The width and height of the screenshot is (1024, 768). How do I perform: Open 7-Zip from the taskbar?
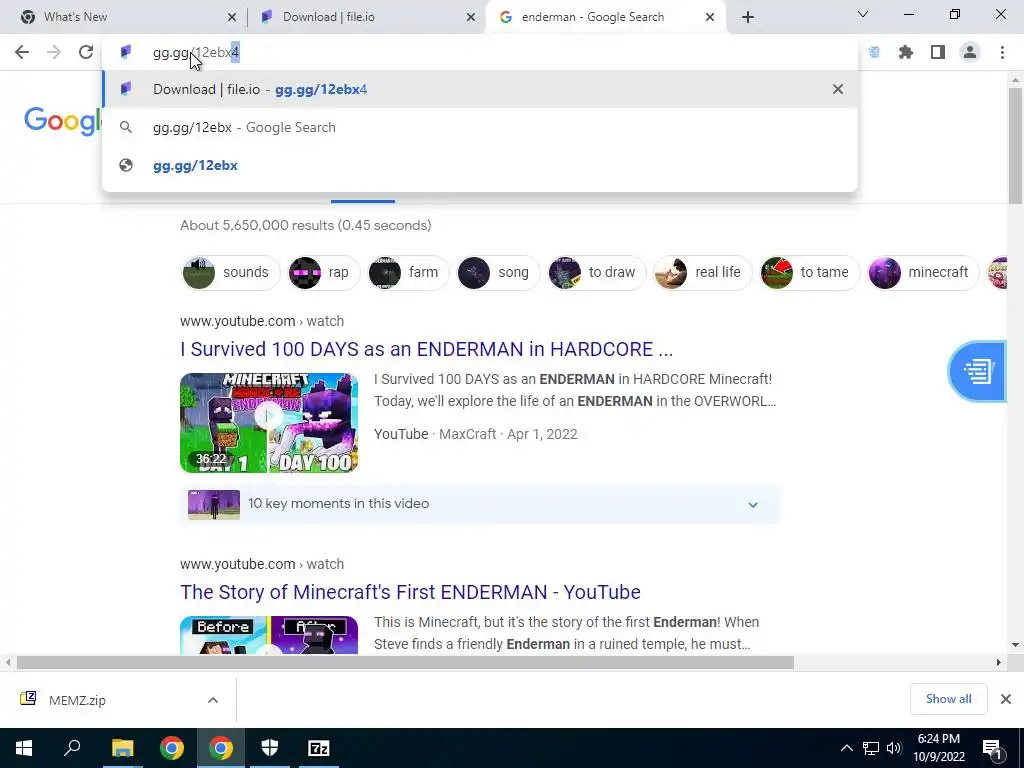pyautogui.click(x=319, y=748)
